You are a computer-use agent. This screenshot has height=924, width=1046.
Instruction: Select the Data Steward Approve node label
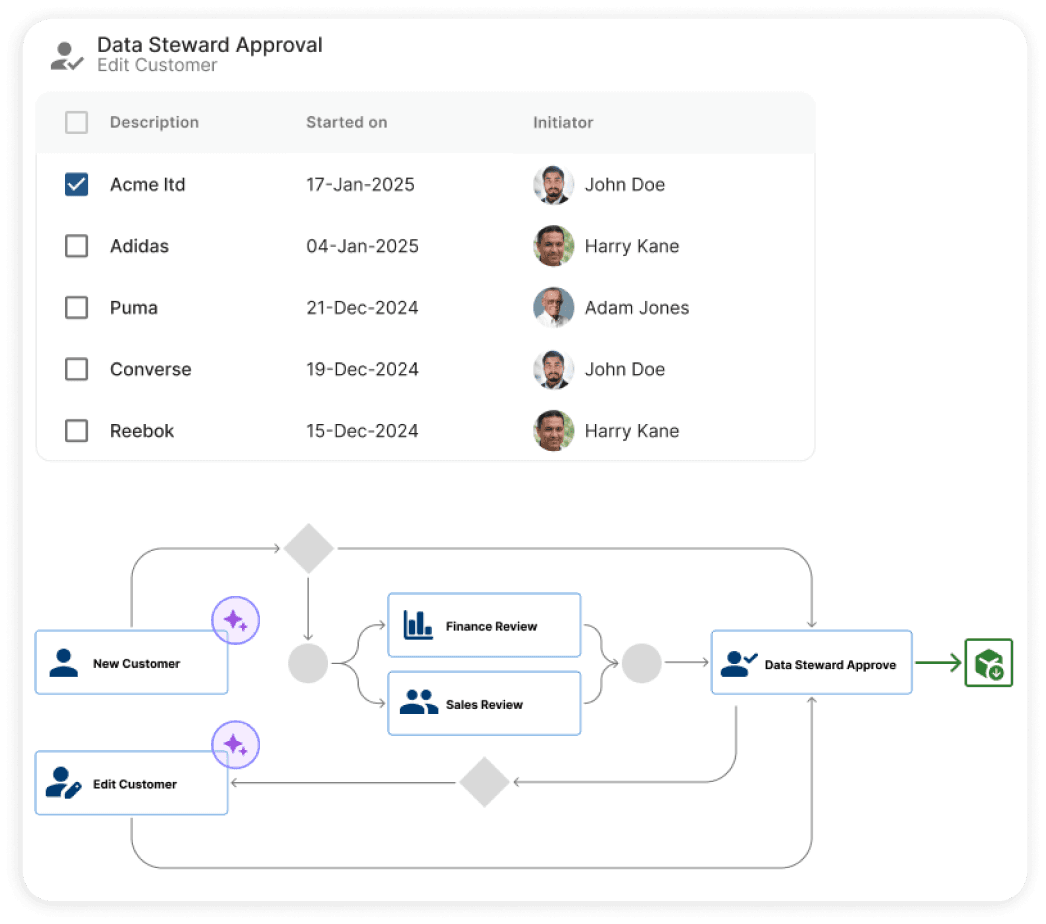831,665
